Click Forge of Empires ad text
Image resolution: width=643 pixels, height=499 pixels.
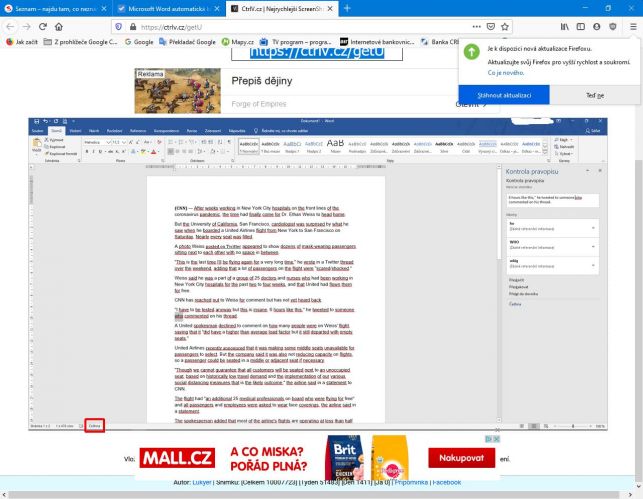pyautogui.click(x=259, y=104)
